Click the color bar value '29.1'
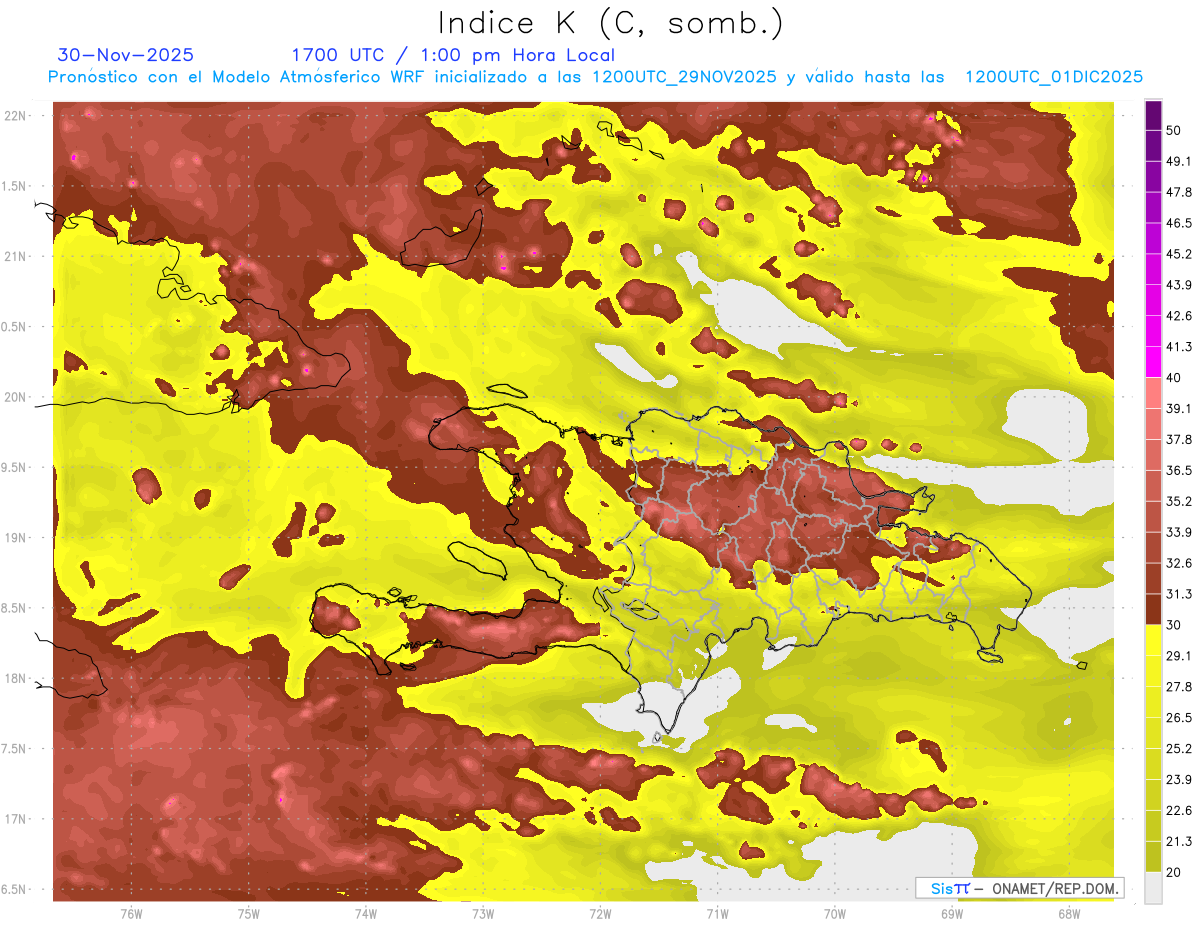This screenshot has height=927, width=1200. coord(1178,655)
